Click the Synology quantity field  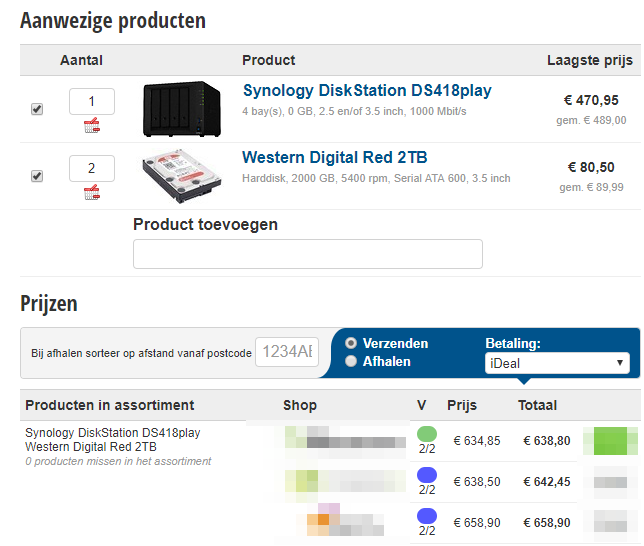pos(92,101)
